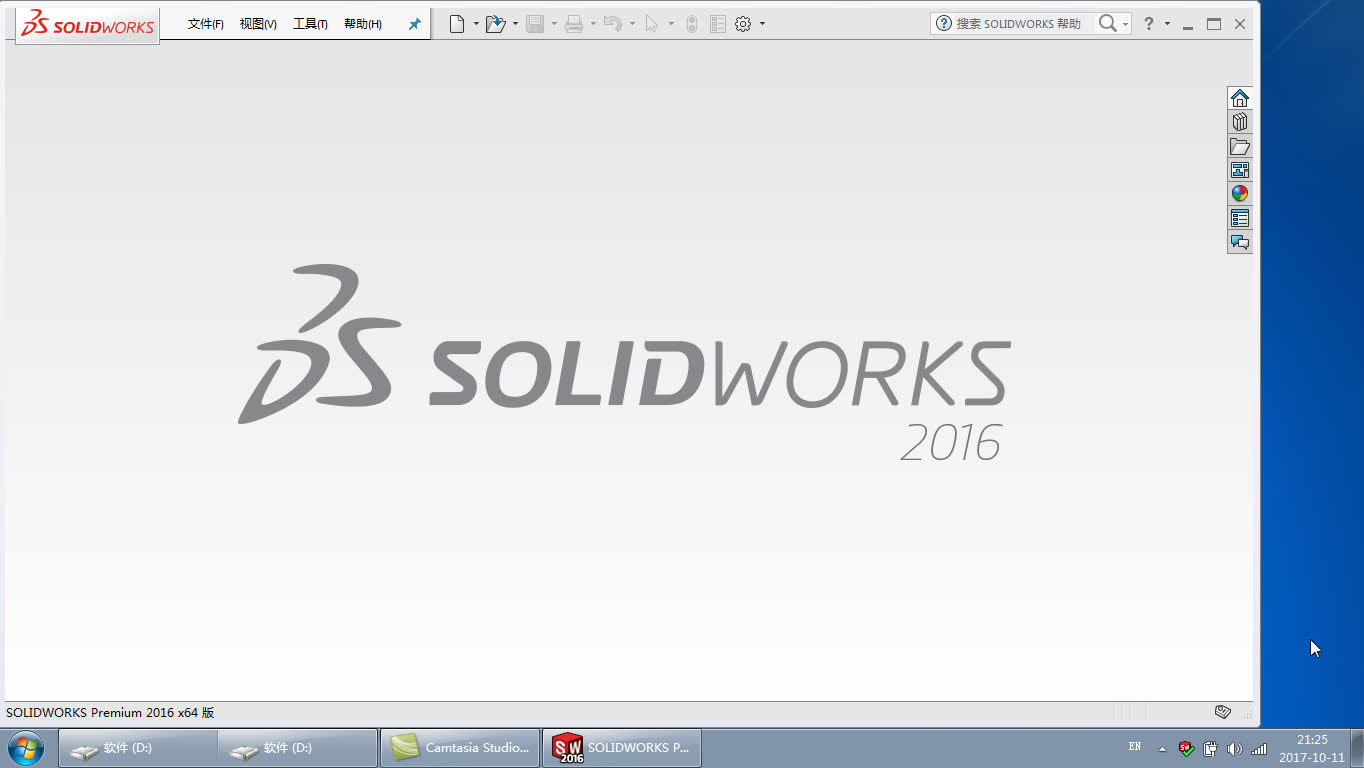This screenshot has width=1364, height=768.
Task: Create a new document with New icon
Action: [x=457, y=24]
